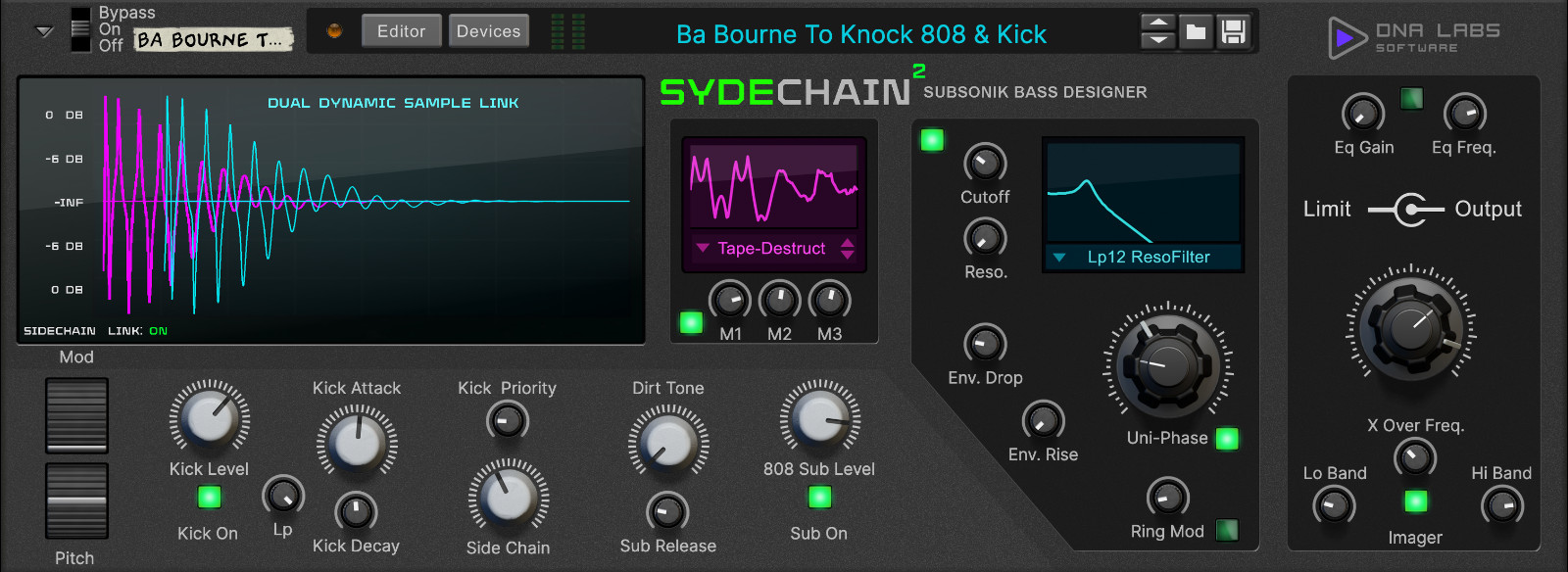Viewport: 1568px width, 572px height.
Task: Click the Kick Level knob
Action: click(x=209, y=418)
